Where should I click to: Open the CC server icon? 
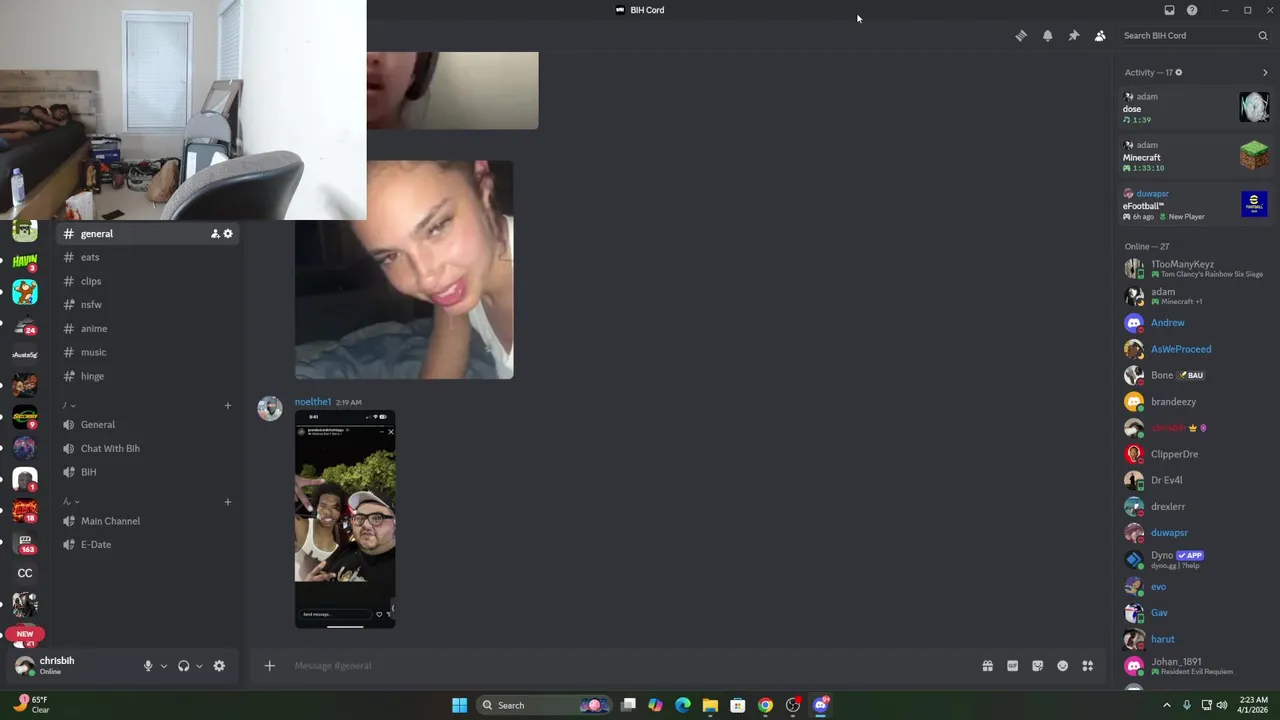pos(25,573)
